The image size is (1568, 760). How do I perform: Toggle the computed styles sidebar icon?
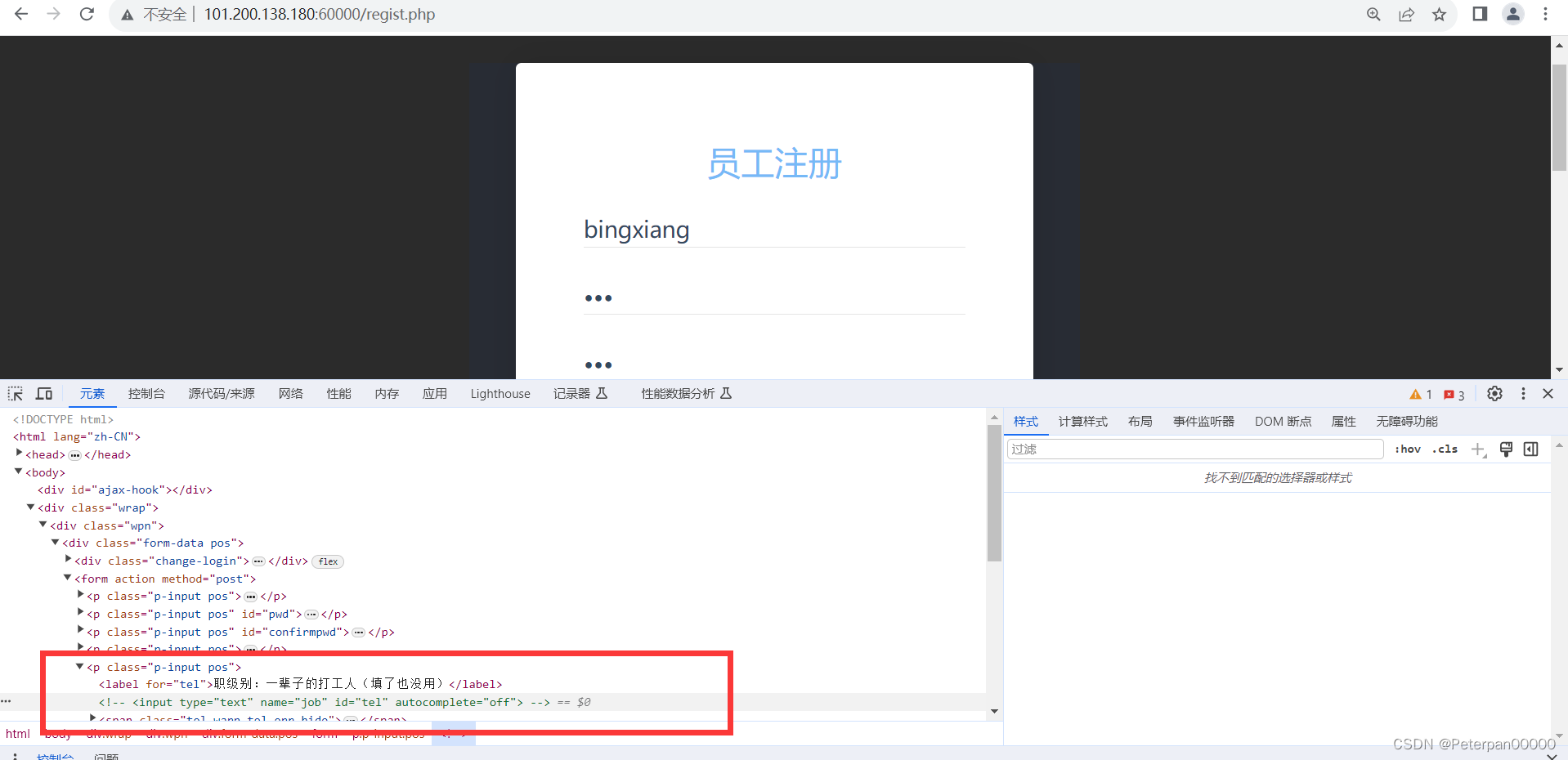[x=1531, y=449]
